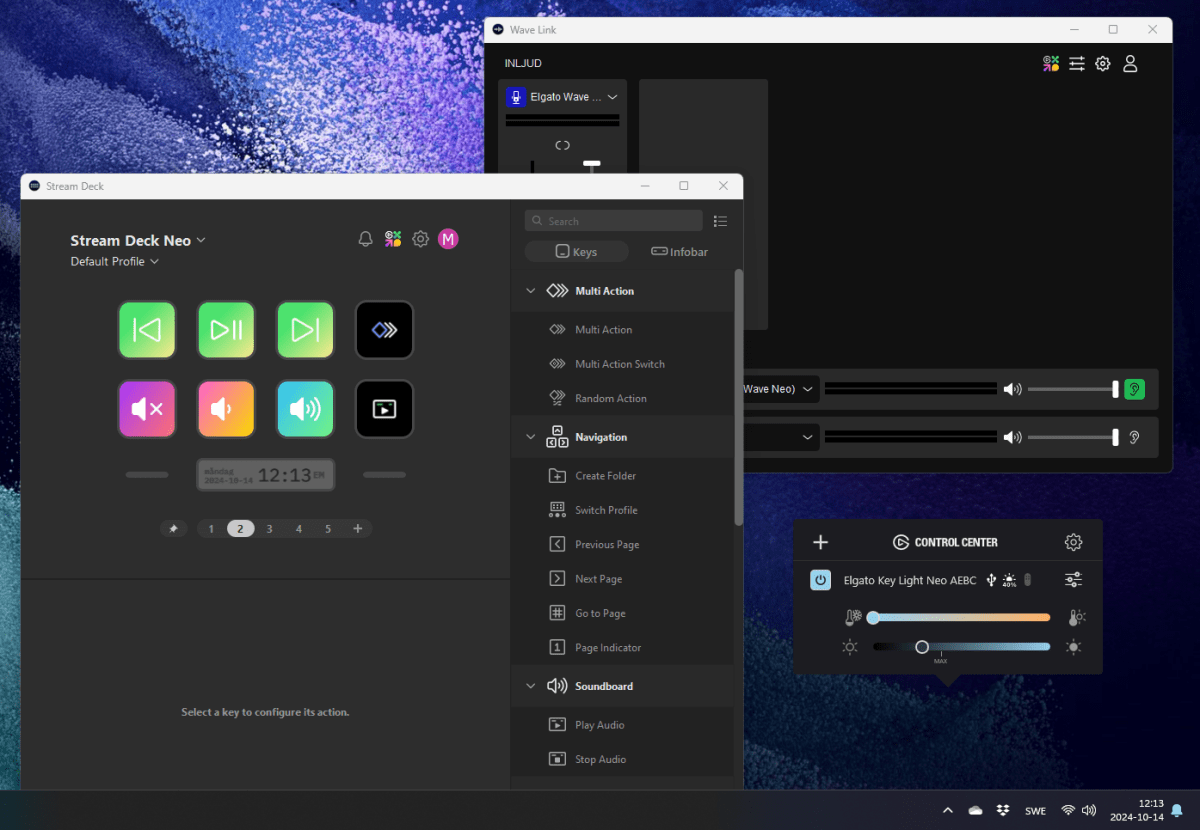Open the Default Profile dropdown
1200x830 pixels.
114,261
